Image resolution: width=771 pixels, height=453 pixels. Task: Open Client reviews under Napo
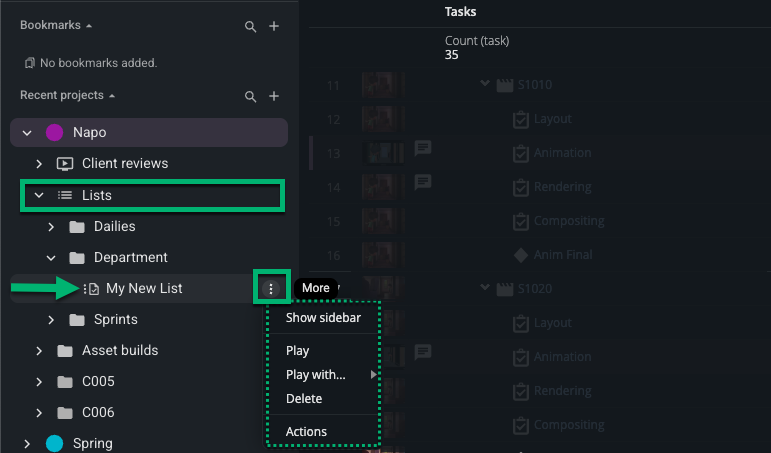125,164
